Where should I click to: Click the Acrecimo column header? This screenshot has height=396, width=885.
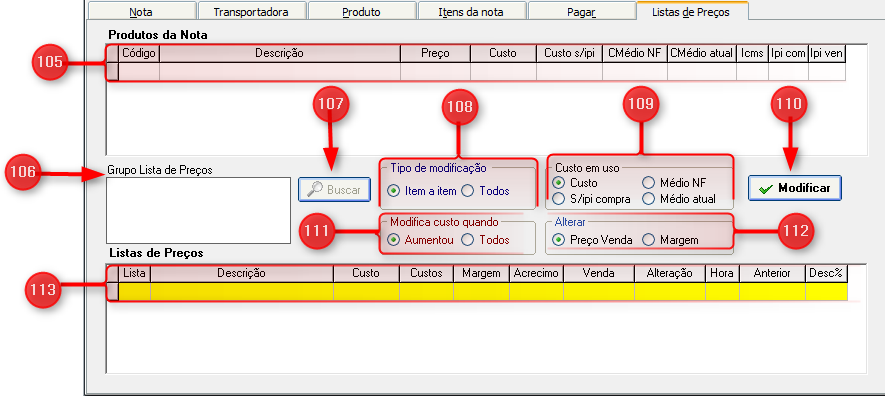coord(536,273)
